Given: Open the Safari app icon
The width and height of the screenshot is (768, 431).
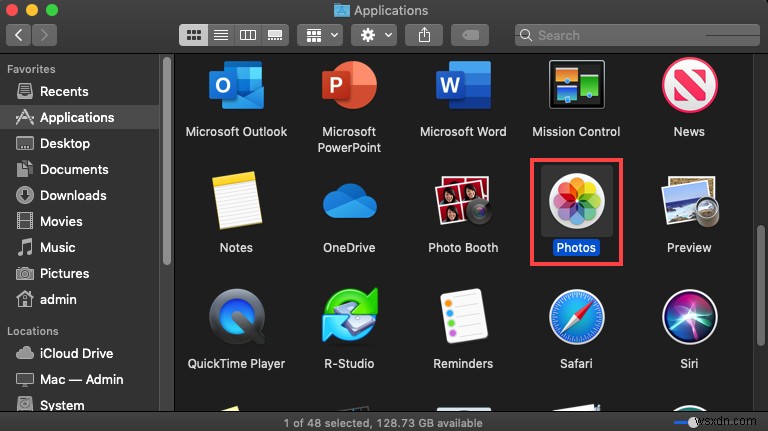Looking at the screenshot, I should coord(576,319).
